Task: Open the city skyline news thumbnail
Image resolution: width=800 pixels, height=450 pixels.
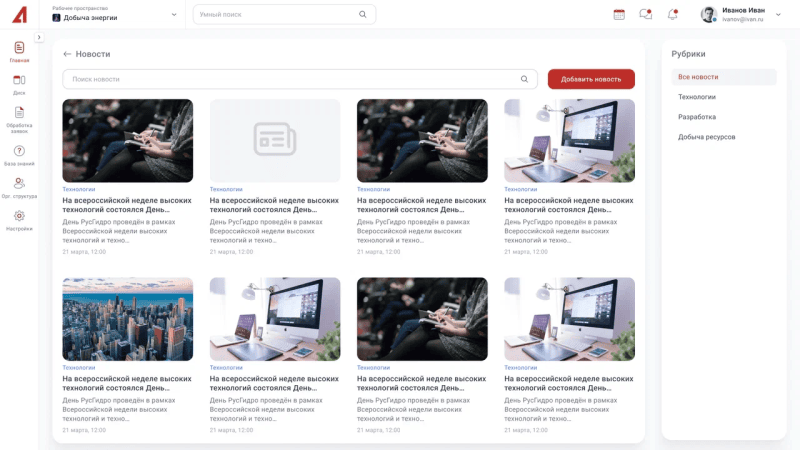Action: (x=127, y=319)
